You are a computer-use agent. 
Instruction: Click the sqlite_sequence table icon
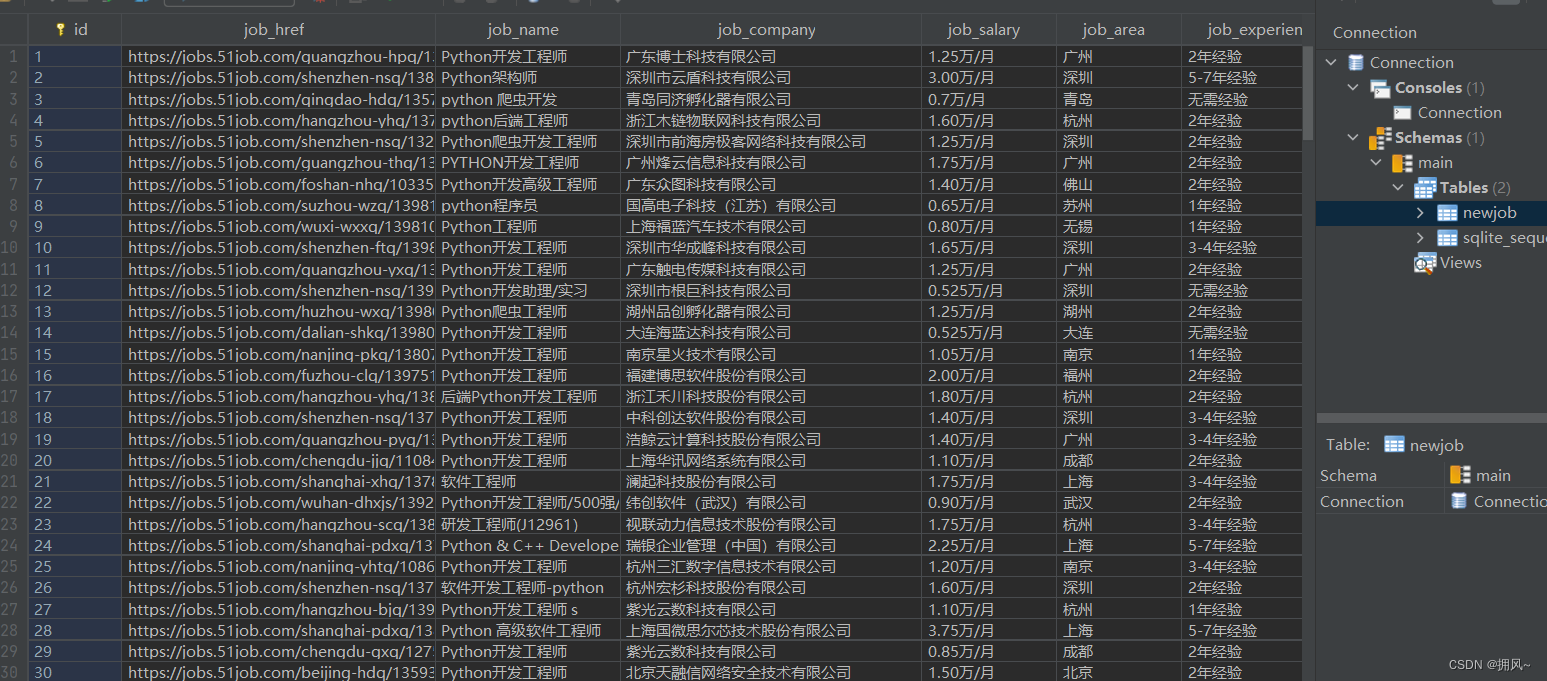[1447, 238]
